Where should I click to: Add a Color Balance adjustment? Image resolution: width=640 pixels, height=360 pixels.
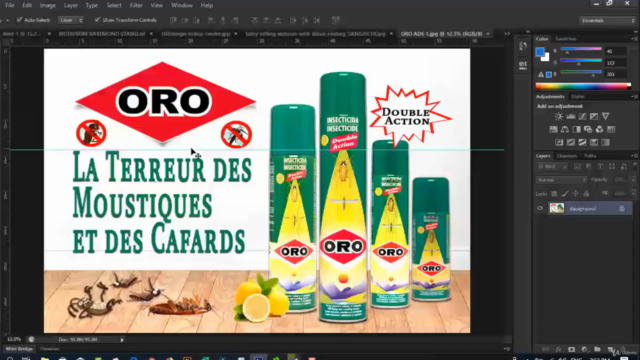(x=564, y=129)
